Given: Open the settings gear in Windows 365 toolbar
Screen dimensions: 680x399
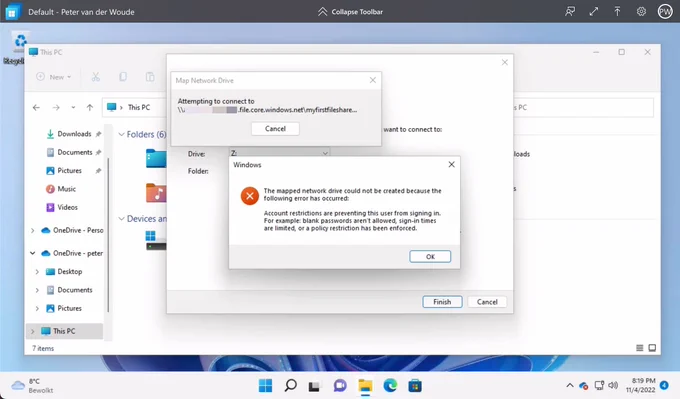Looking at the screenshot, I should tap(641, 12).
